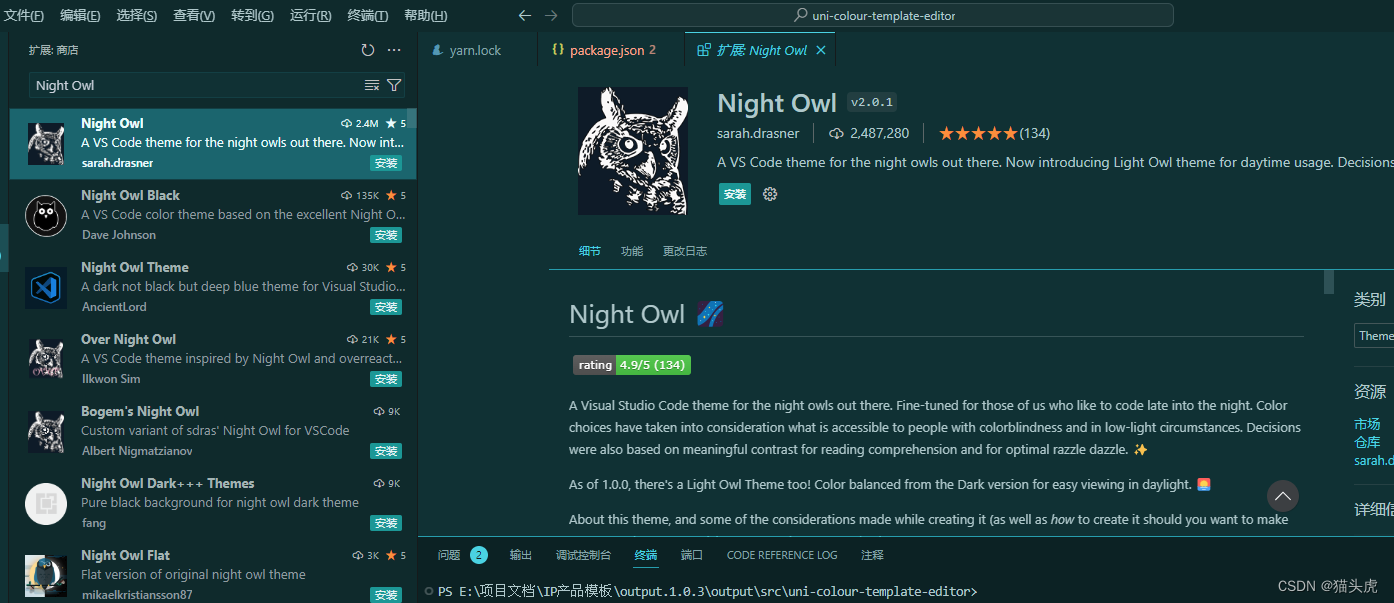Switch to the package.json tab
The image size is (1394, 603).
tap(605, 50)
